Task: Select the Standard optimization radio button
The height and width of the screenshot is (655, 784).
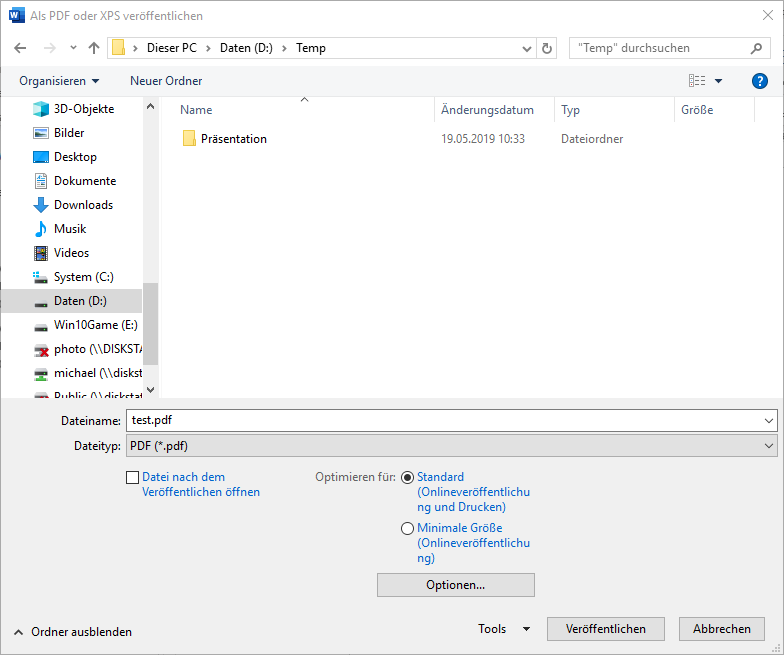Action: pyautogui.click(x=407, y=478)
